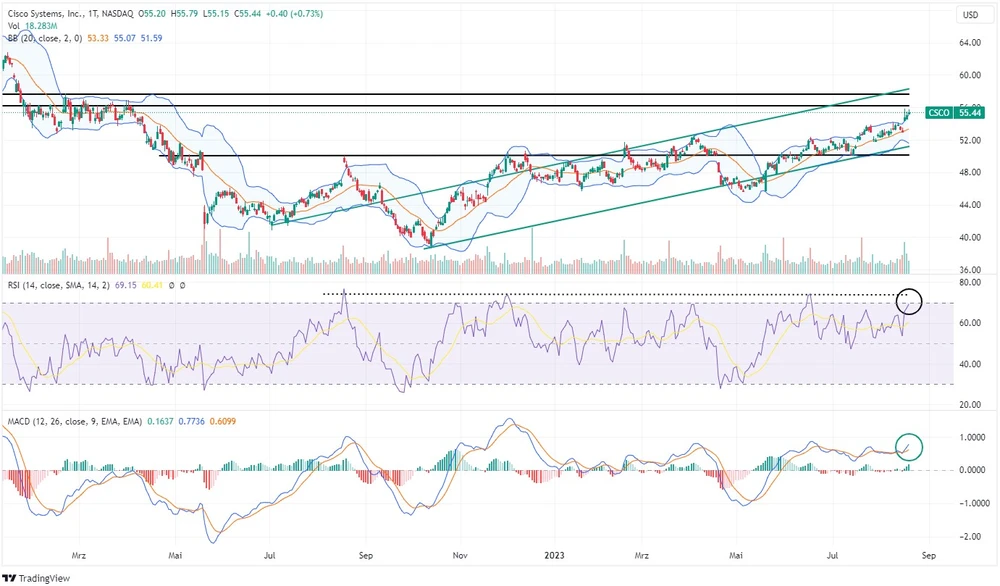Click the 64.00 price axis label
This screenshot has width=1000, height=586.
(x=969, y=43)
